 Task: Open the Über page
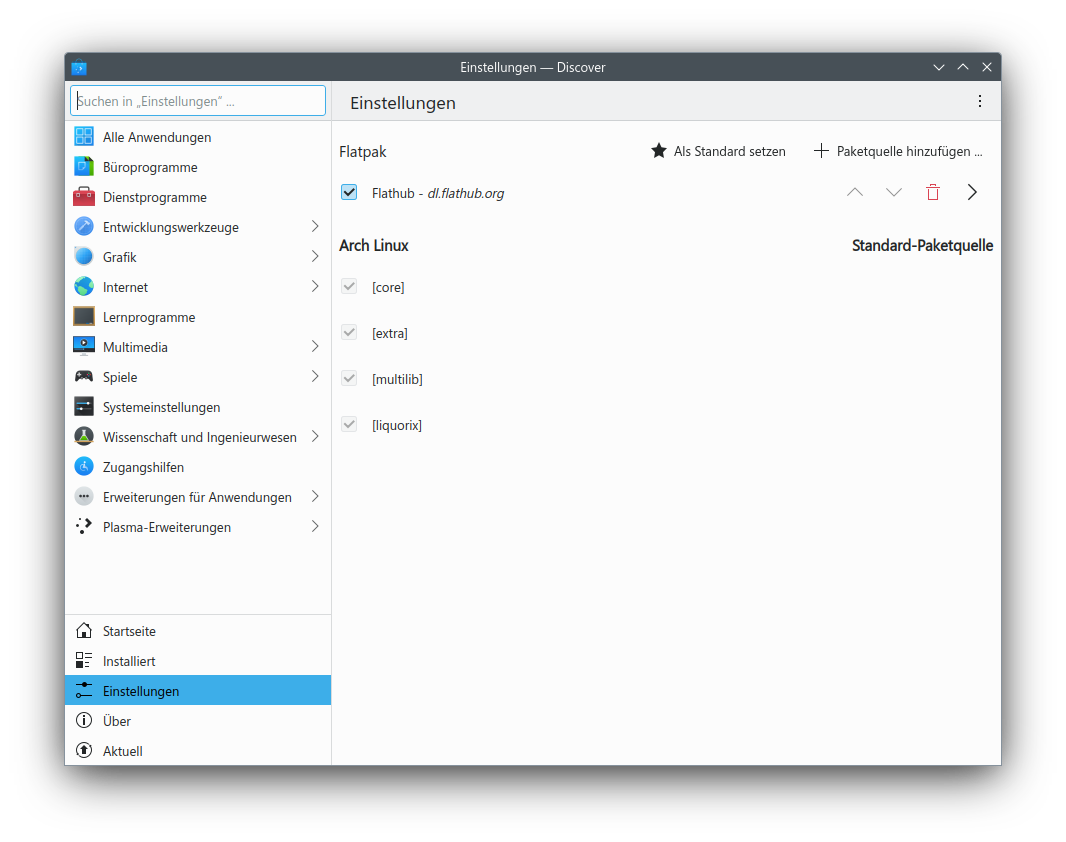coord(198,720)
